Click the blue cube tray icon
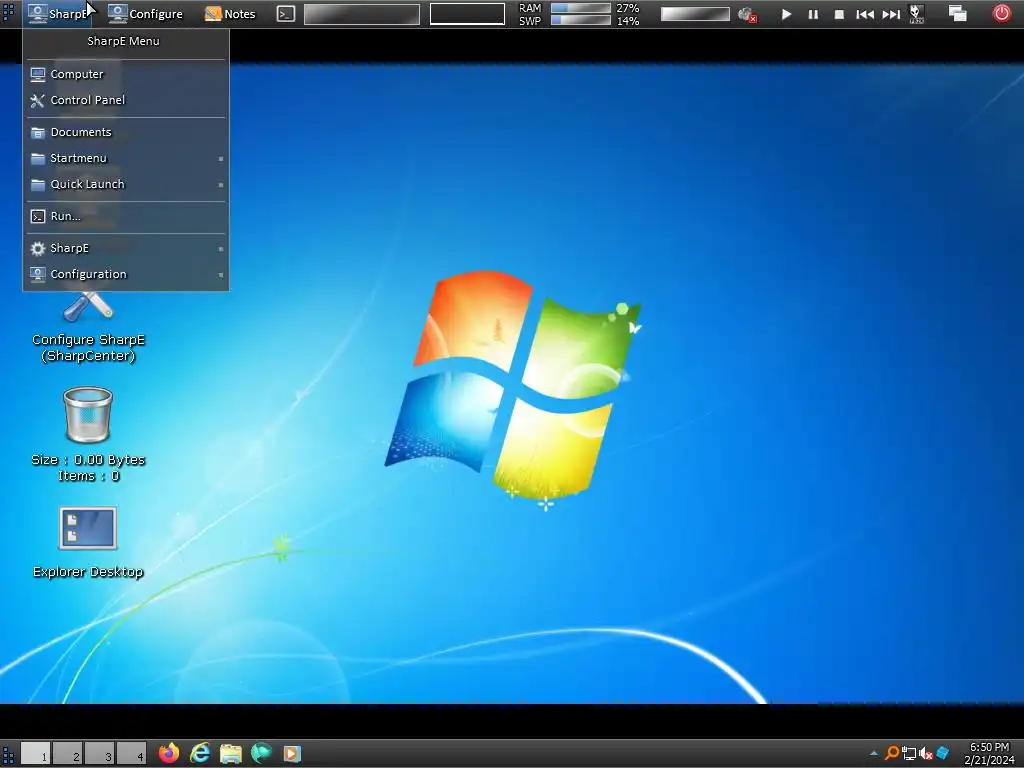Viewport: 1024px width, 768px height. (942, 754)
